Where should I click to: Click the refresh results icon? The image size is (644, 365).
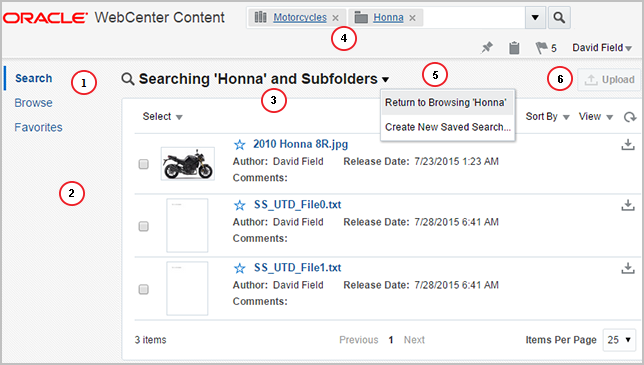tap(630, 117)
